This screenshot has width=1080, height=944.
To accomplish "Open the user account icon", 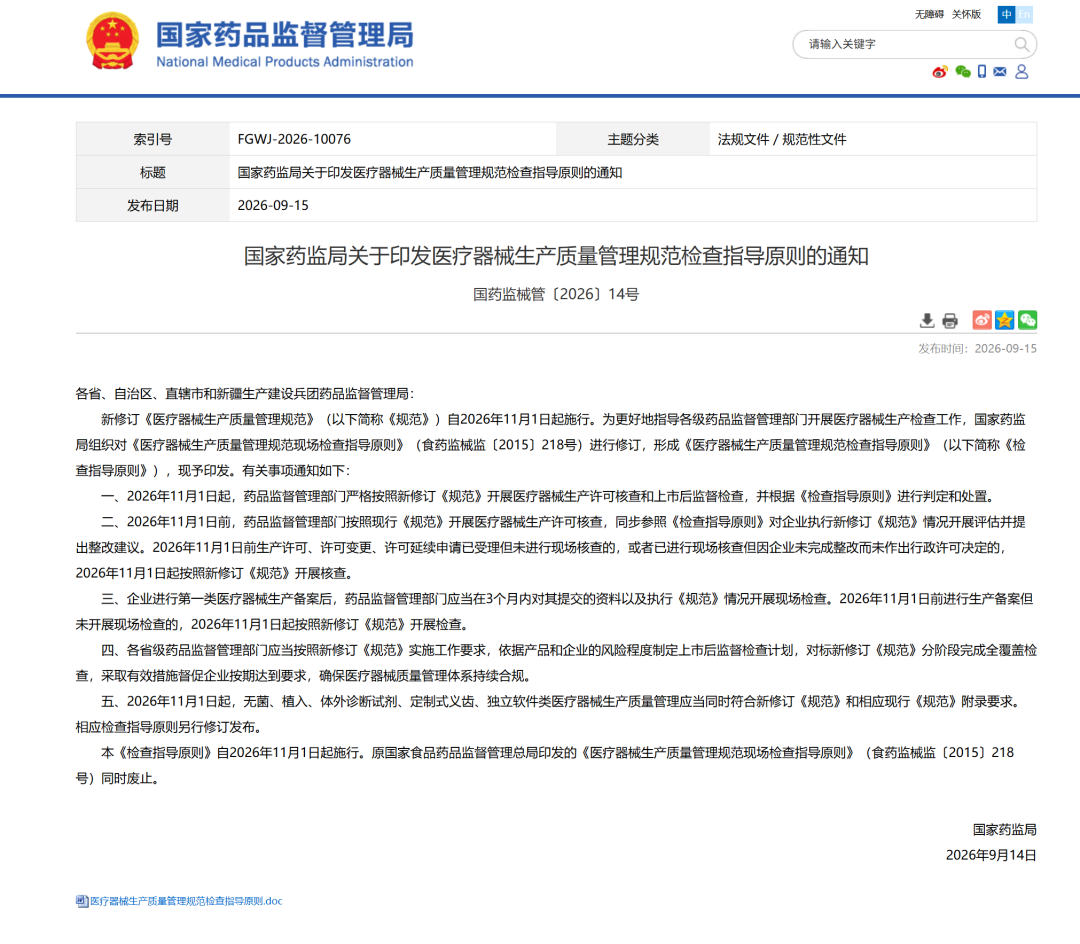I will tap(1022, 72).
